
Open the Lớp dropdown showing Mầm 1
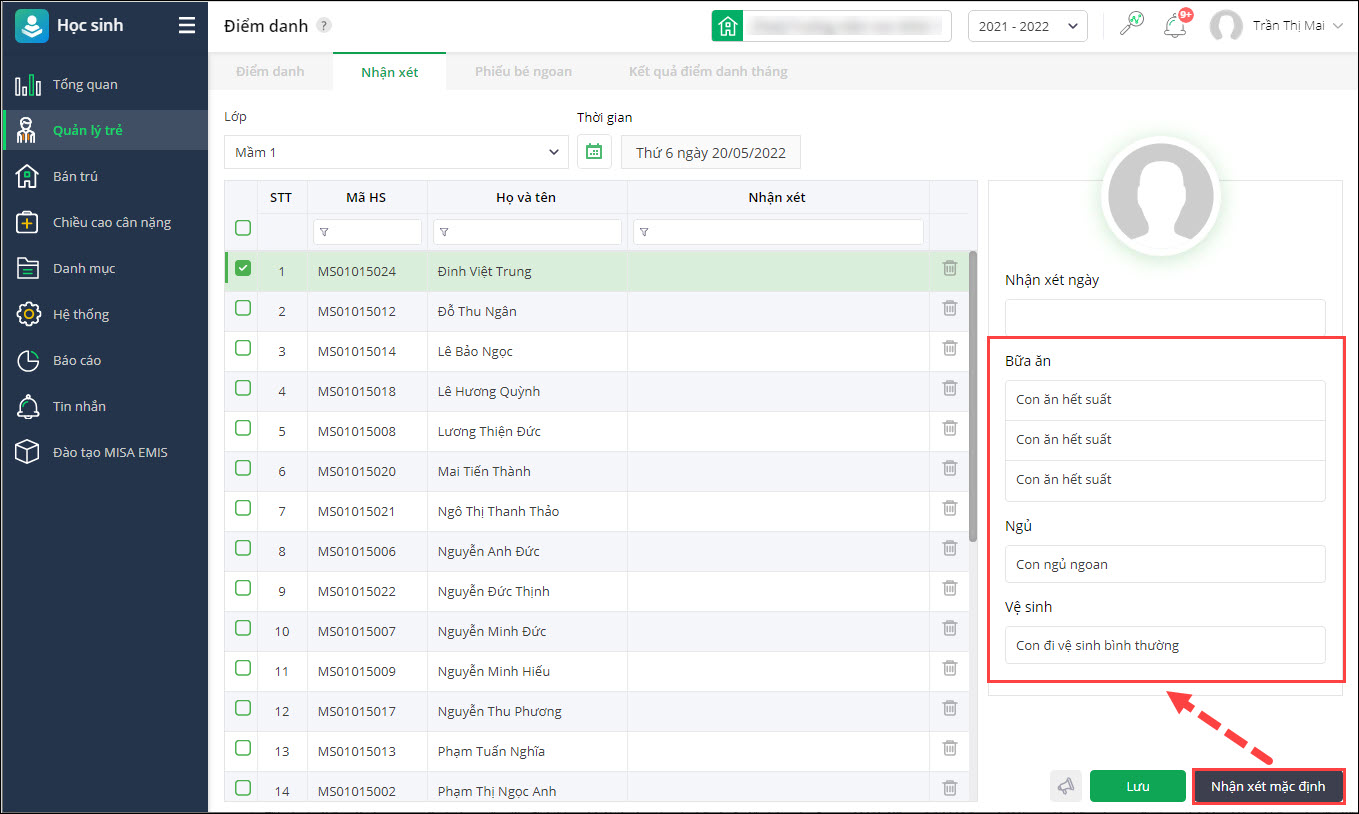396,152
